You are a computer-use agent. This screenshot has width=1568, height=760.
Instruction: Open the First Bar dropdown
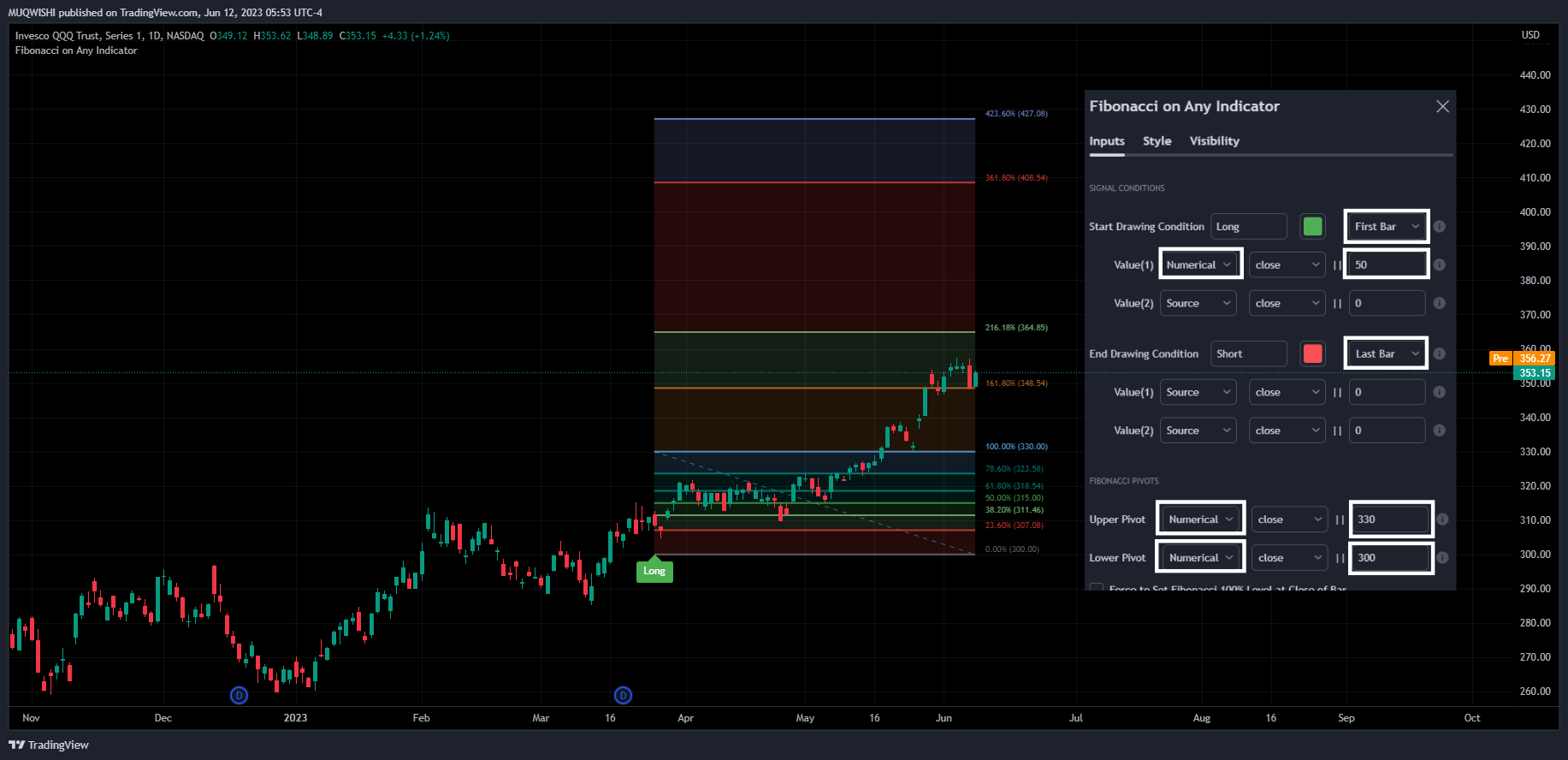[x=1386, y=227]
